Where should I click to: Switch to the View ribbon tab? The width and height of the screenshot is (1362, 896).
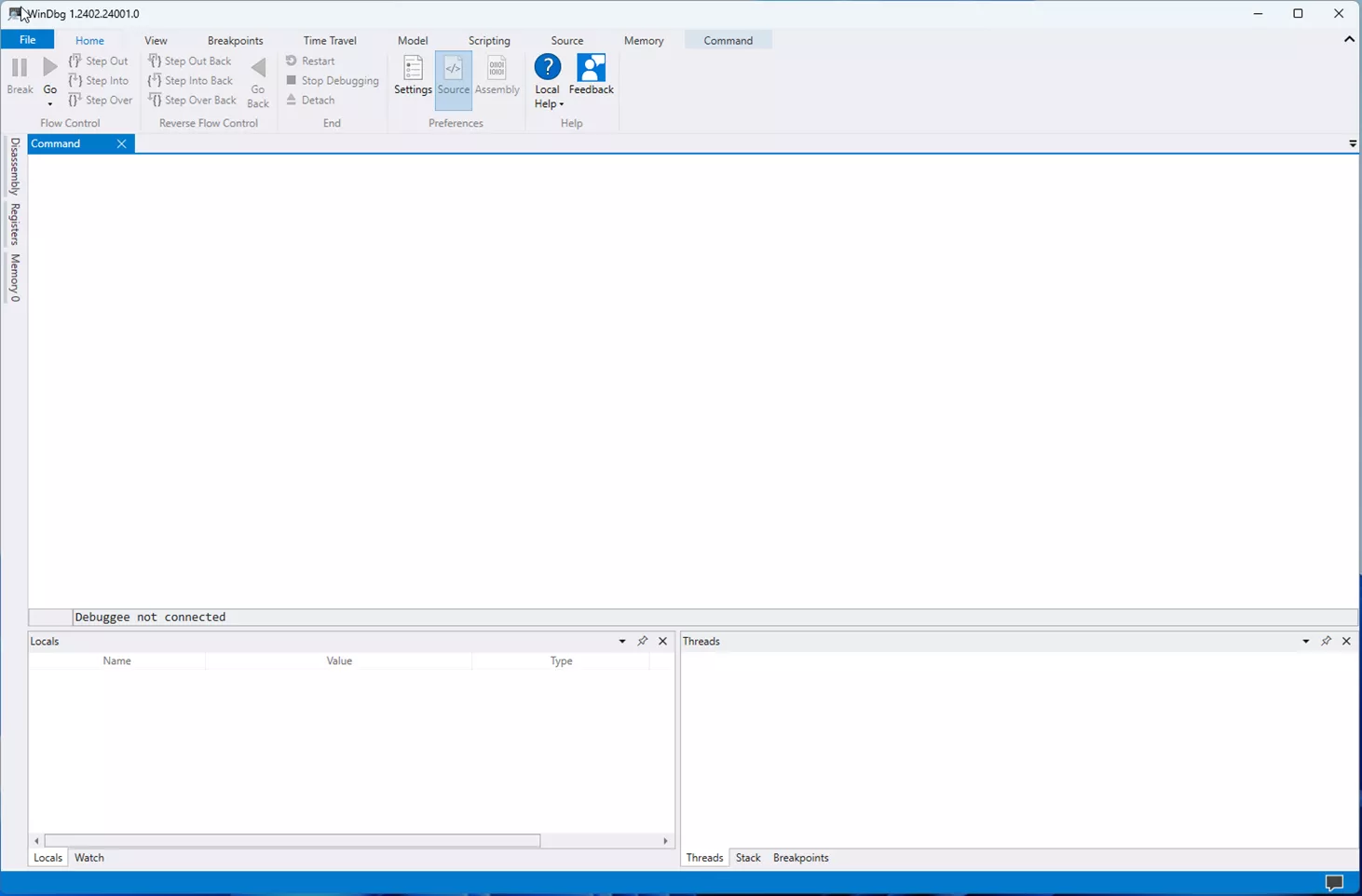[x=156, y=40]
